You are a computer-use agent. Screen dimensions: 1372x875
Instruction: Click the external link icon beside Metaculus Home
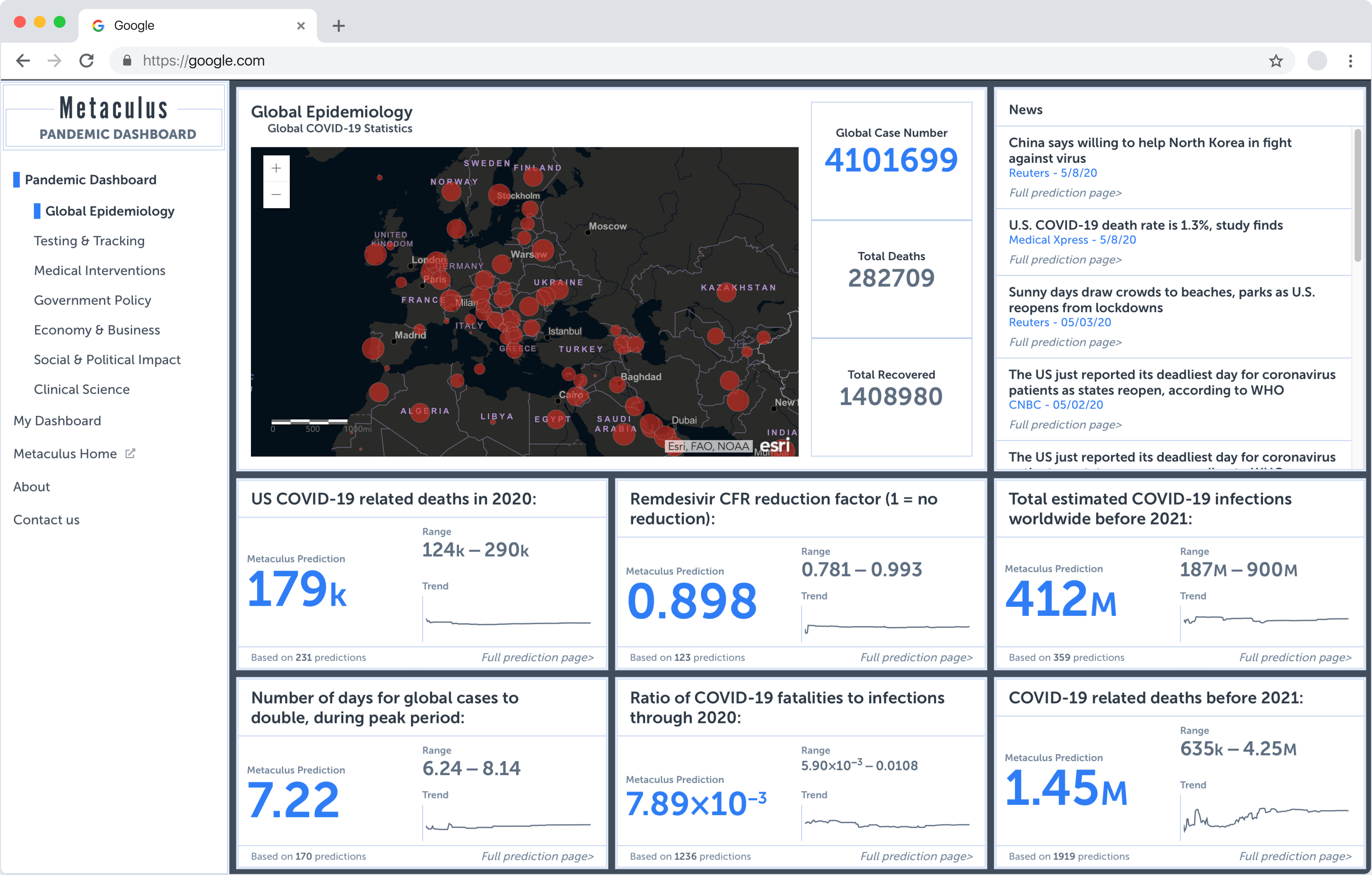coord(130,454)
